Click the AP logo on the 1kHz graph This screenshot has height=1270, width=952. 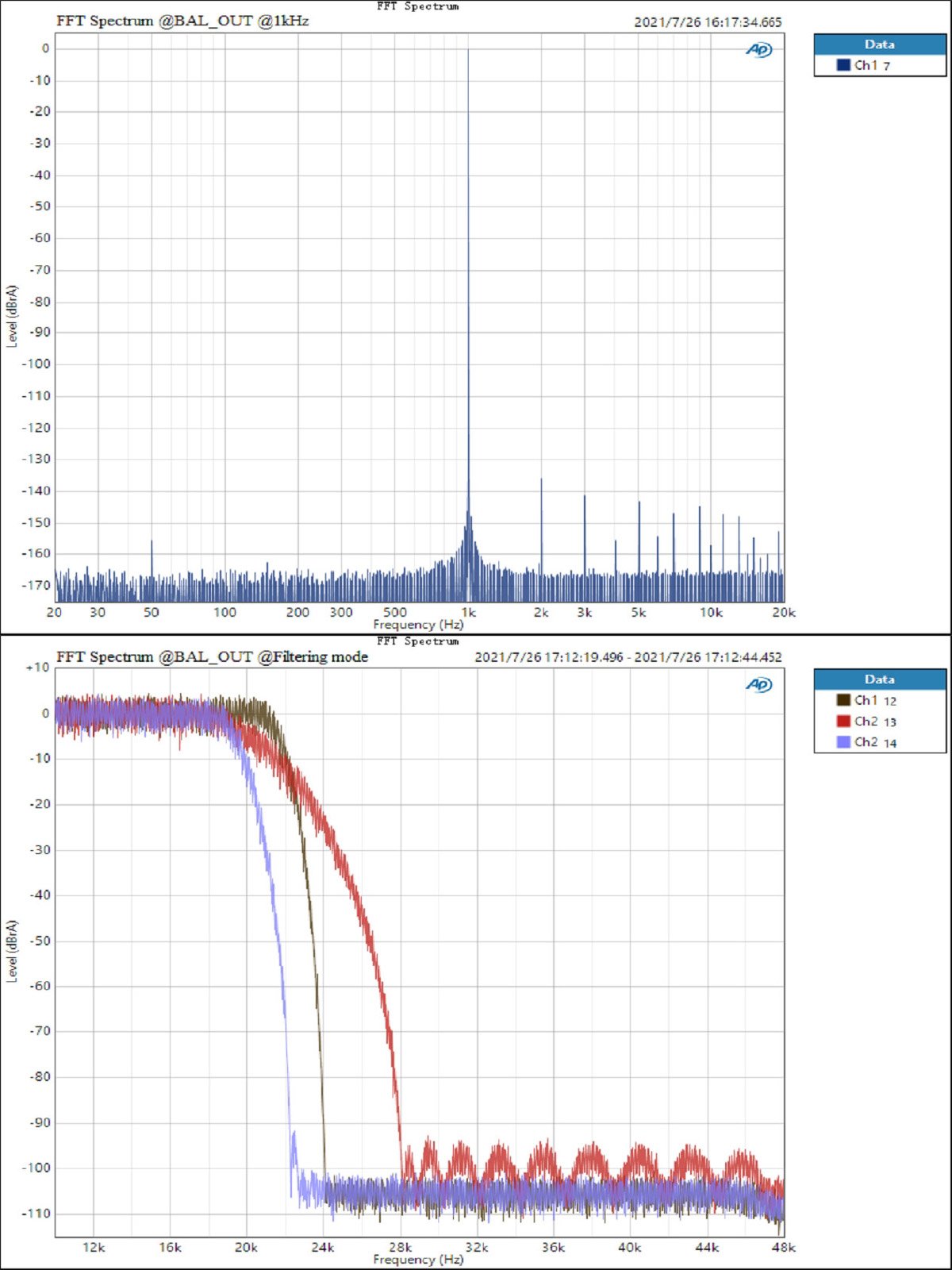pos(759,50)
